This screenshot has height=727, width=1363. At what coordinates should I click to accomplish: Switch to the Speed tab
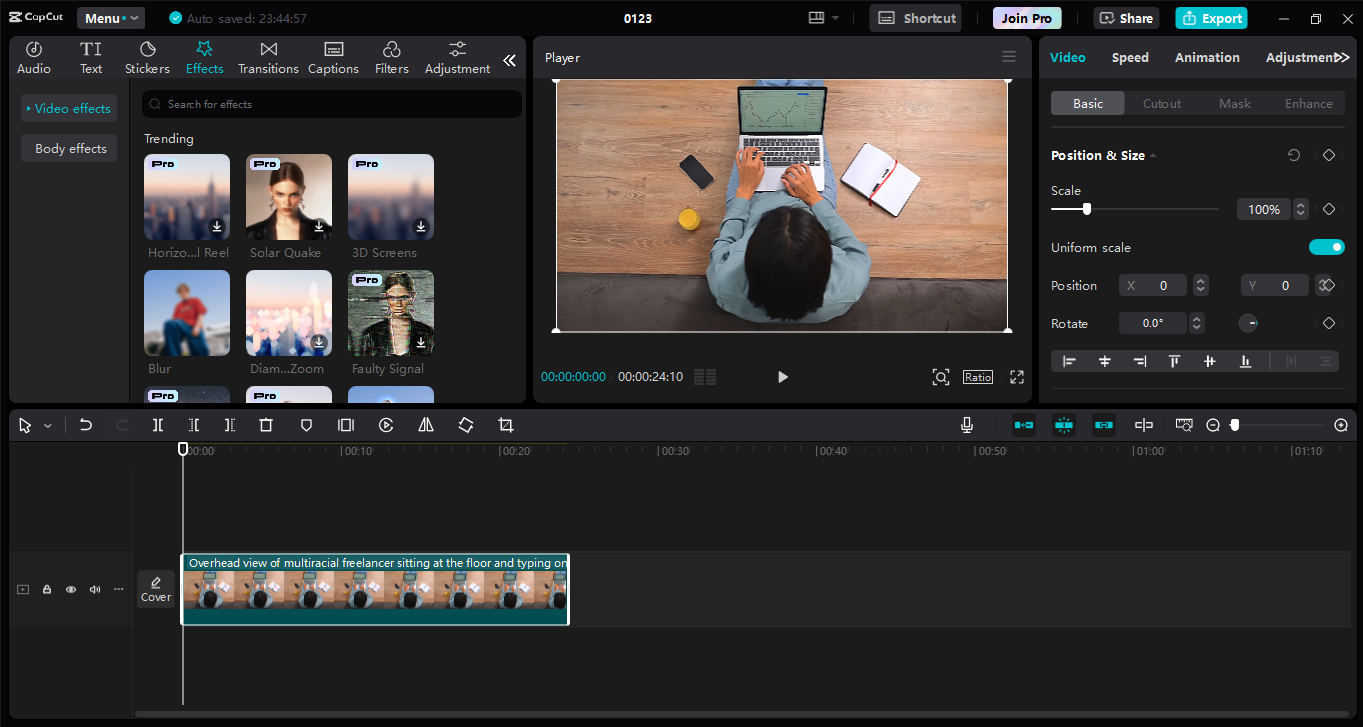(1130, 57)
